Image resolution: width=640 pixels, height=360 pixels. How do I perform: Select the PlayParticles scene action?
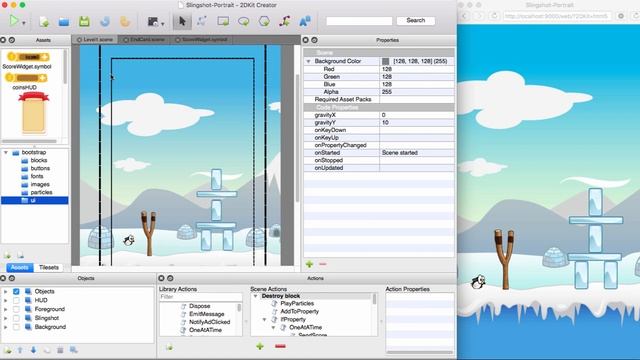tap(297, 304)
